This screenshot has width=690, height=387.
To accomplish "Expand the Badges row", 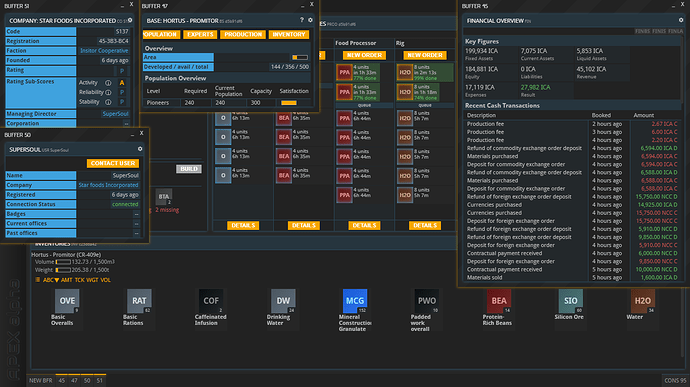I will pyautogui.click(x=73, y=214).
